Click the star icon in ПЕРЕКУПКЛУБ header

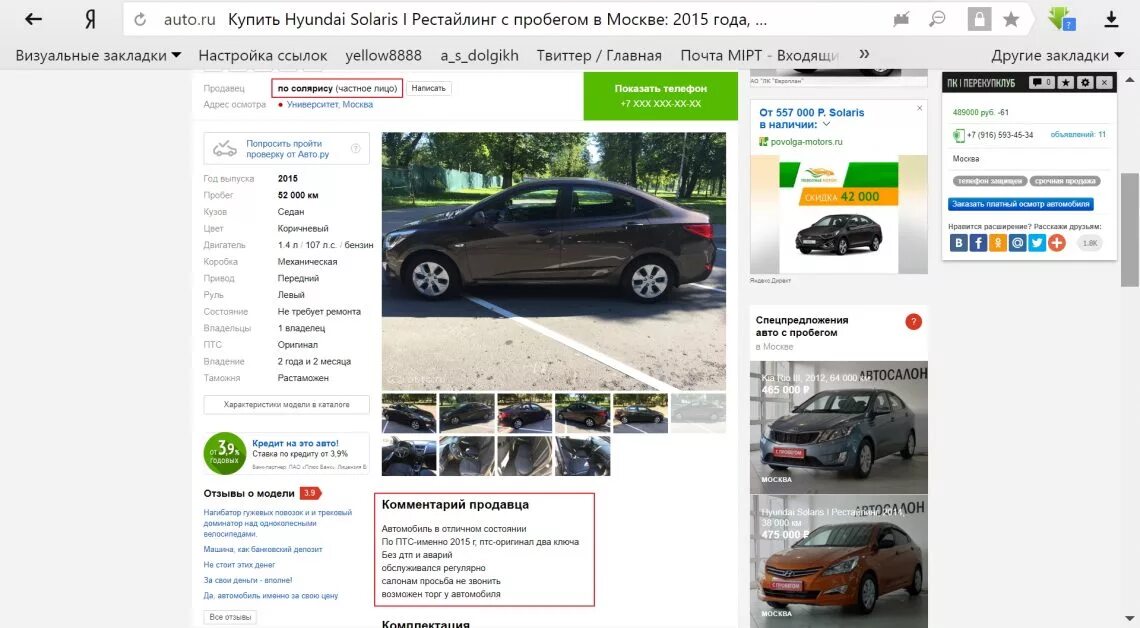click(1066, 83)
